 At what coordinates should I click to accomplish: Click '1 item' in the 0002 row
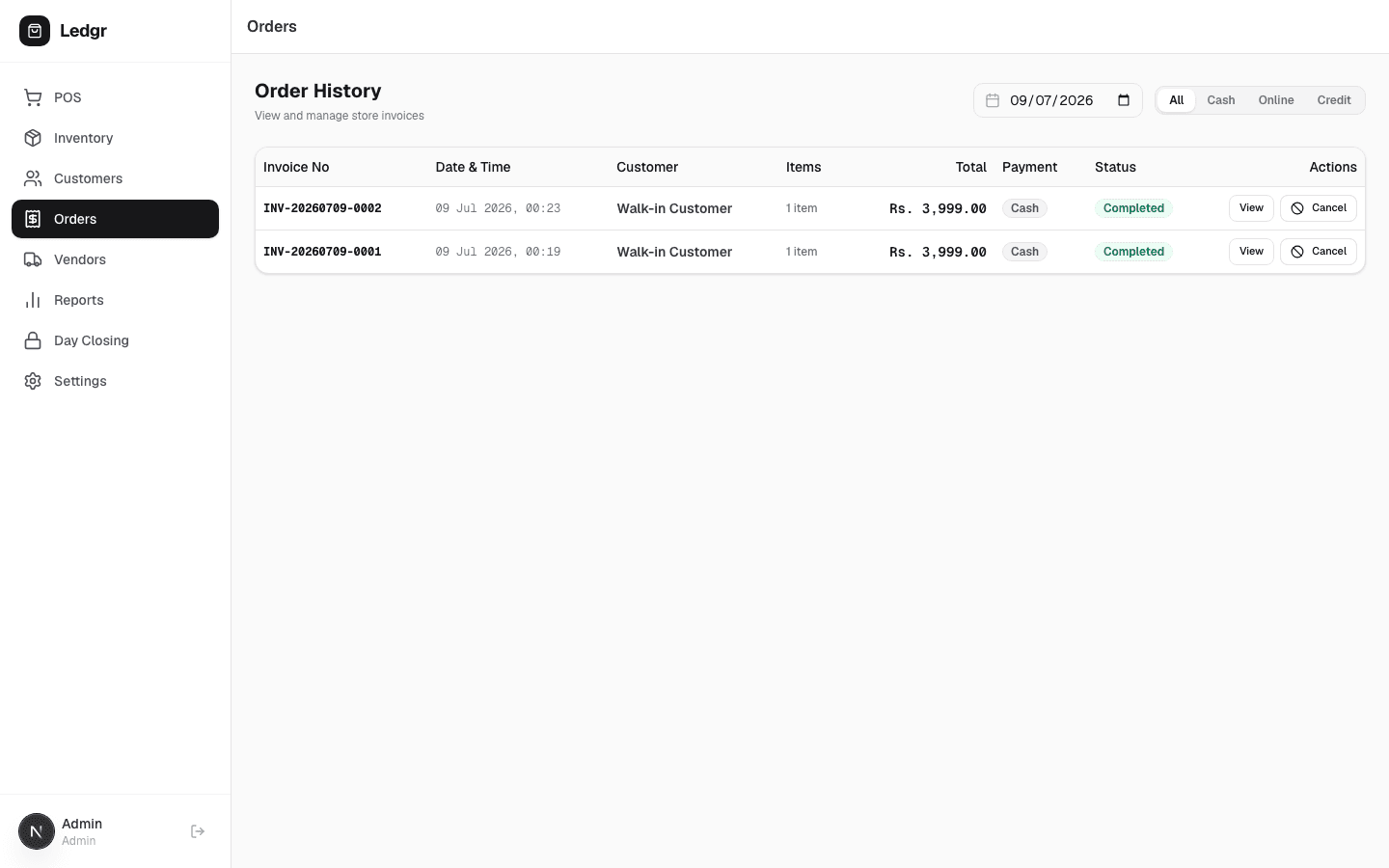coord(802,208)
